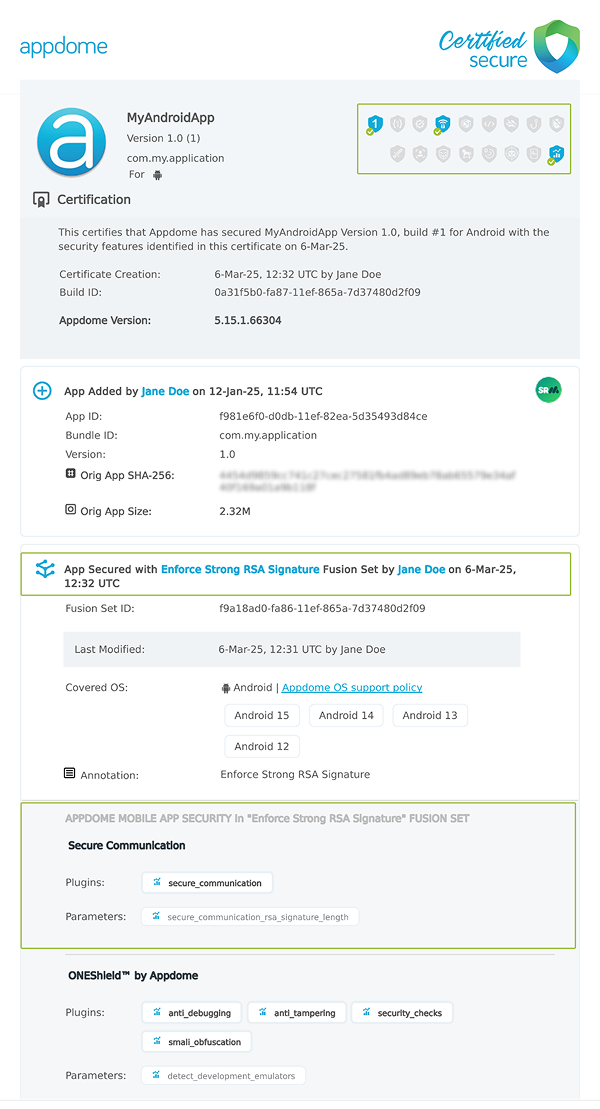This screenshot has width=600, height=1109.
Task: Select the Android 15 version chip
Action: pyautogui.click(x=262, y=715)
